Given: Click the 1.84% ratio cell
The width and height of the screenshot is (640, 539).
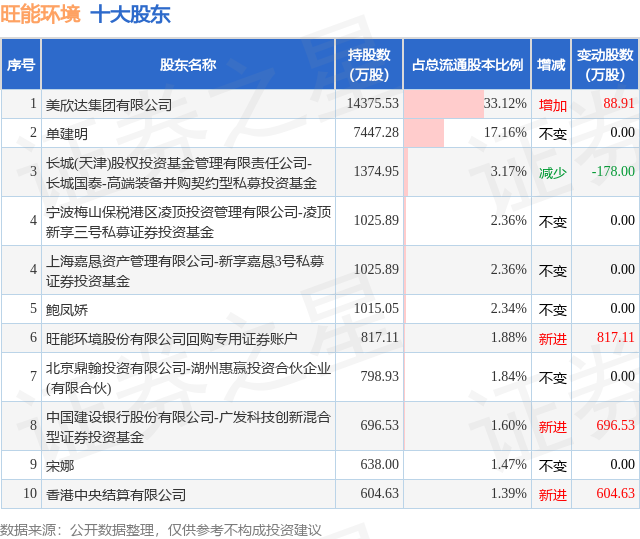Looking at the screenshot, I should coord(467,377).
